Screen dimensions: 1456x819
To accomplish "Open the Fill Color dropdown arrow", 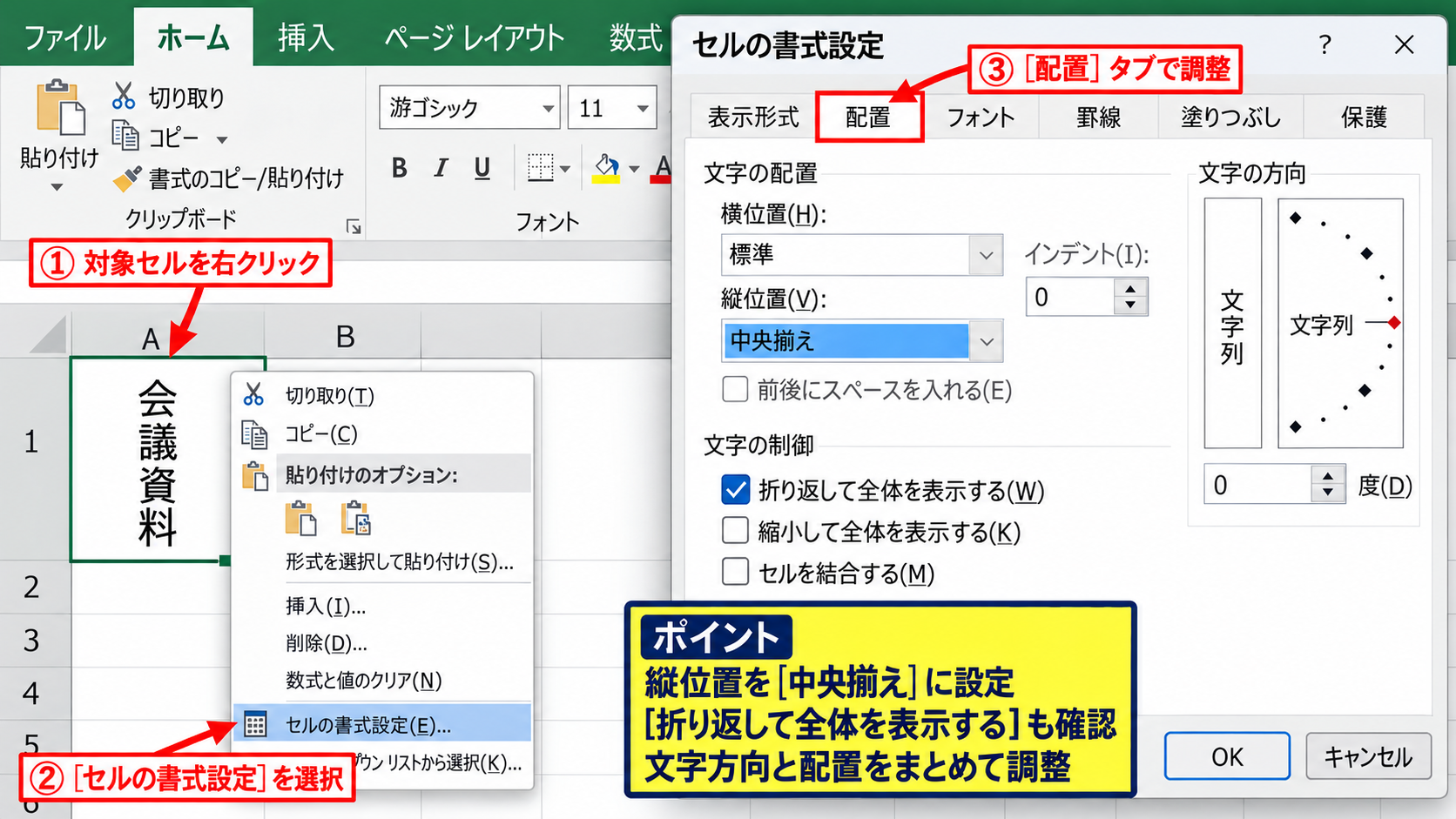I will point(633,169).
